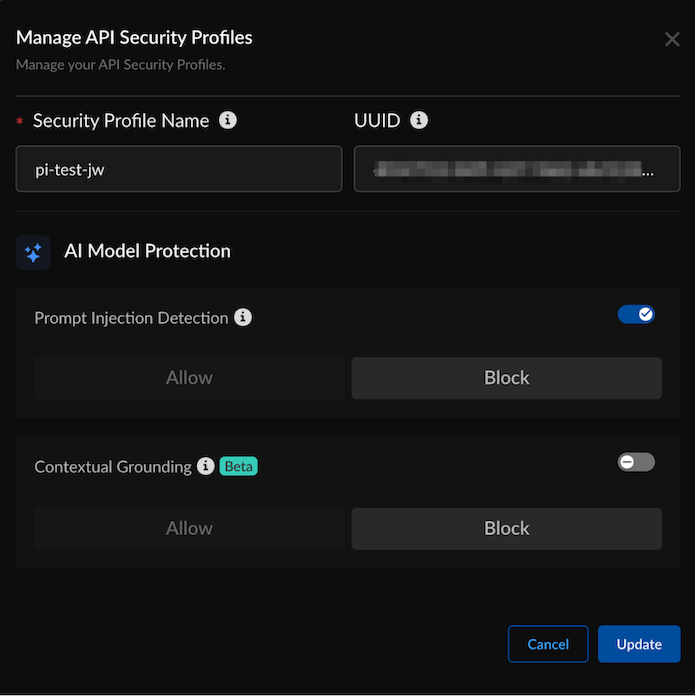Enable the Contextual Grounding toggle
695x698 pixels.
(x=636, y=462)
